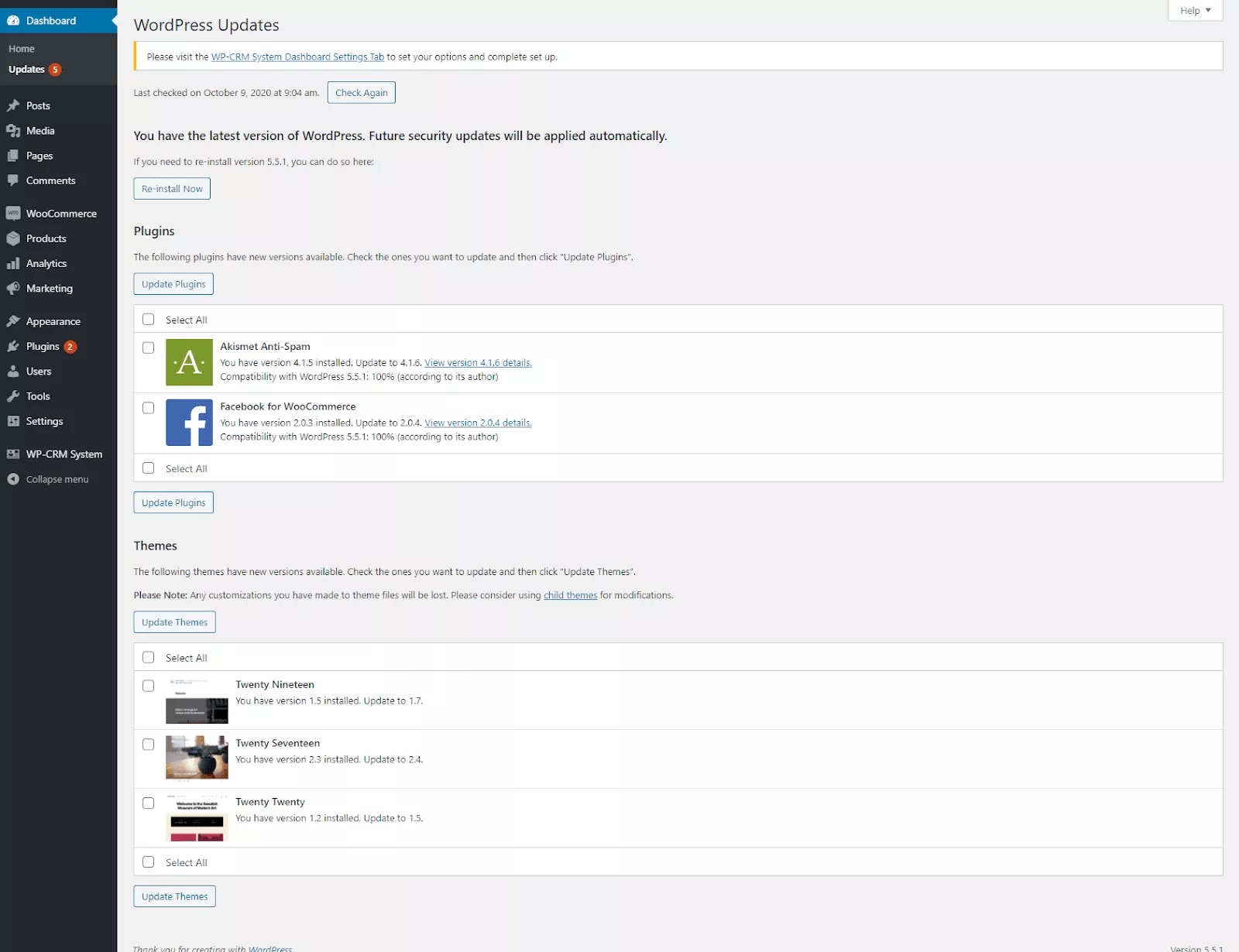Check the Twenty Seventeen theme checkbox
The height and width of the screenshot is (952, 1239).
[x=149, y=745]
